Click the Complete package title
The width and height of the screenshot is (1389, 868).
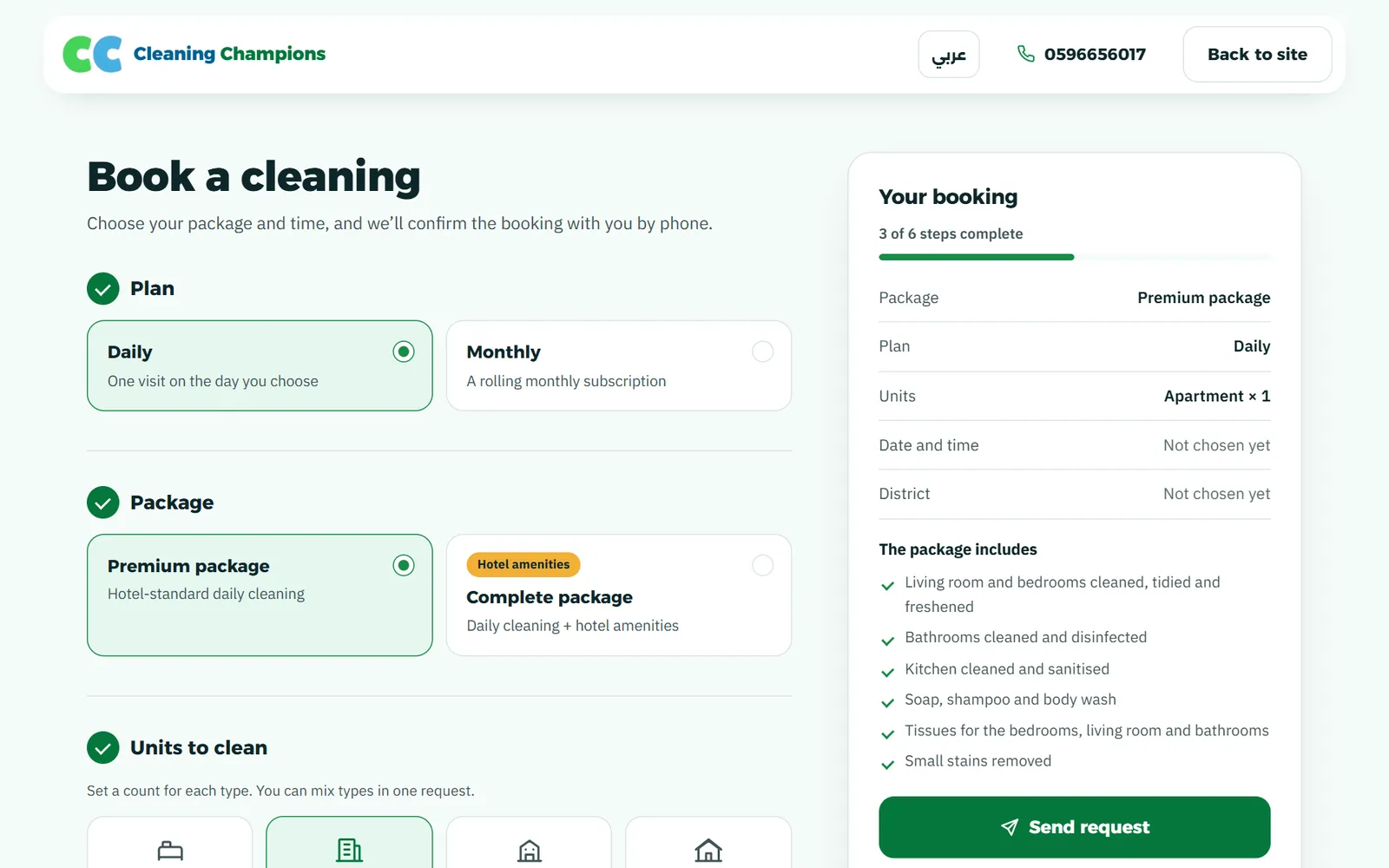[550, 597]
